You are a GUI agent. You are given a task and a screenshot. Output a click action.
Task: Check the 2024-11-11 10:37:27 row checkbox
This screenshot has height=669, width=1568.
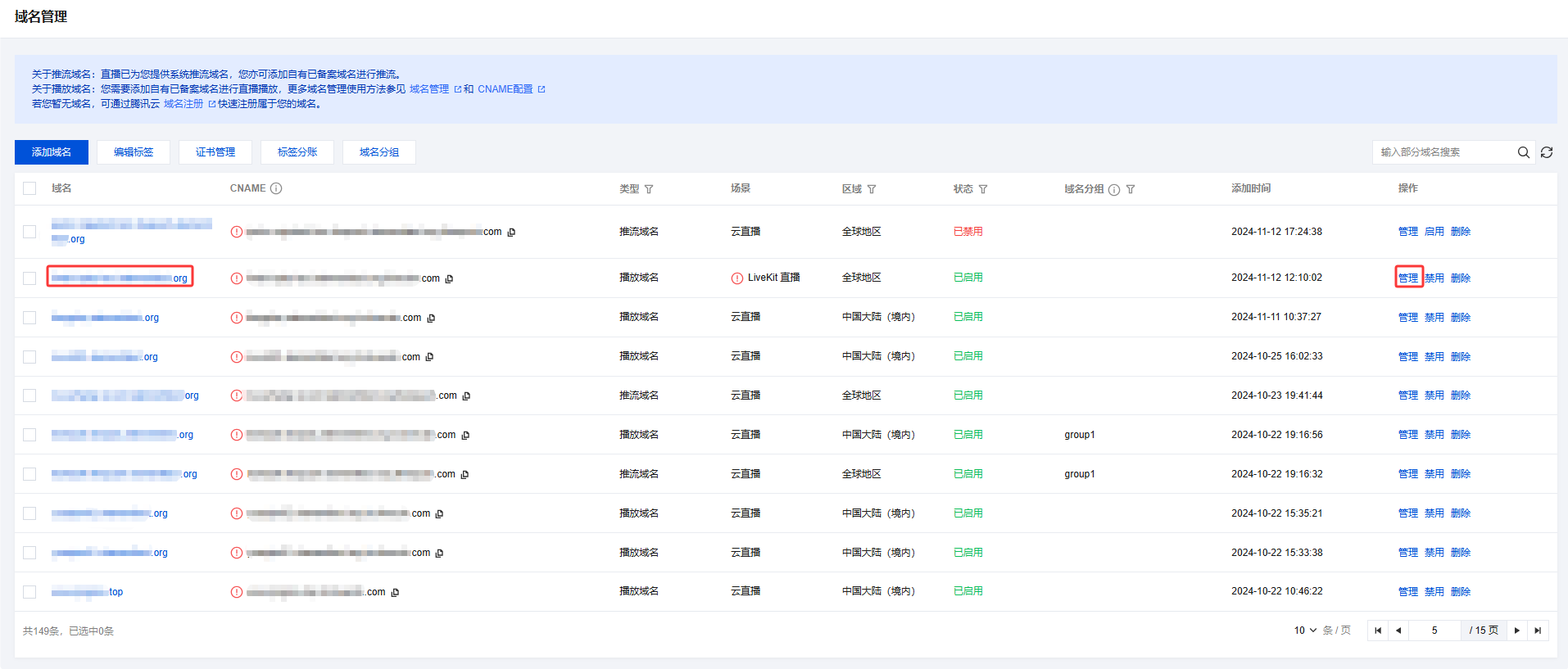point(29,318)
